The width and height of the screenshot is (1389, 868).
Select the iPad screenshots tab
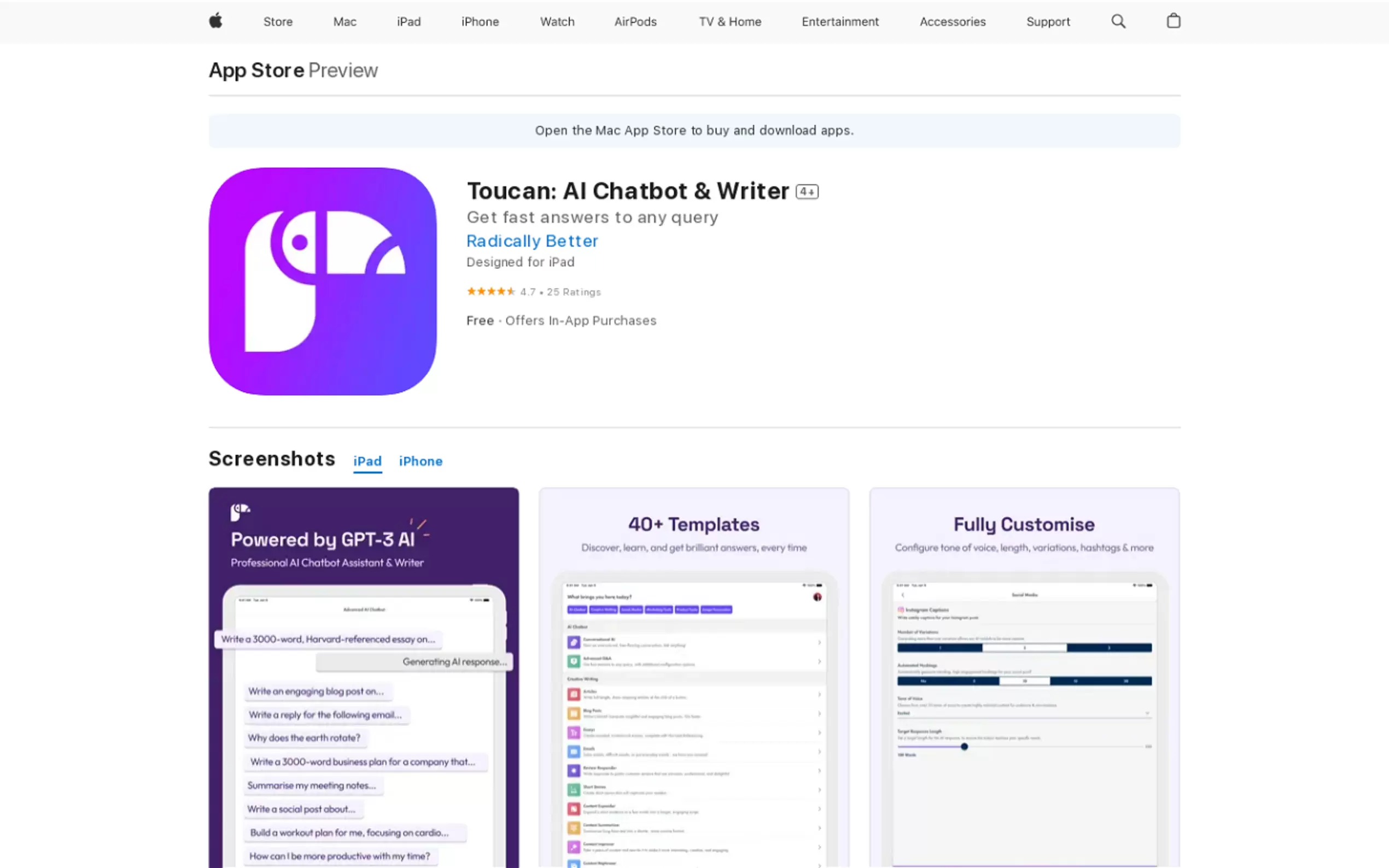point(367,461)
